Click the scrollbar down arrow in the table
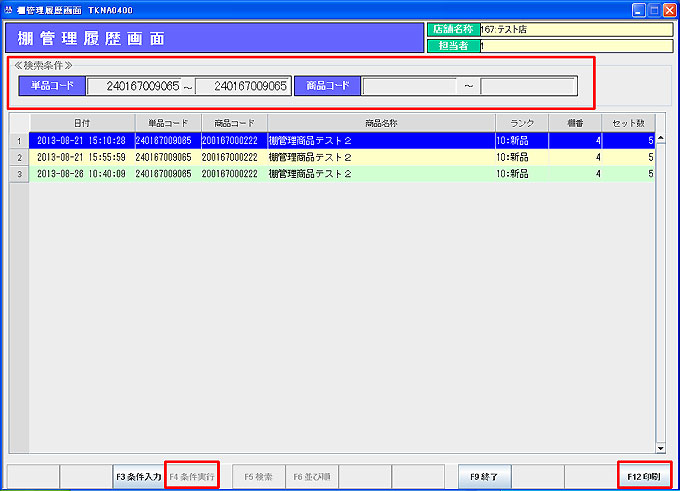680x491 pixels. tap(659, 449)
